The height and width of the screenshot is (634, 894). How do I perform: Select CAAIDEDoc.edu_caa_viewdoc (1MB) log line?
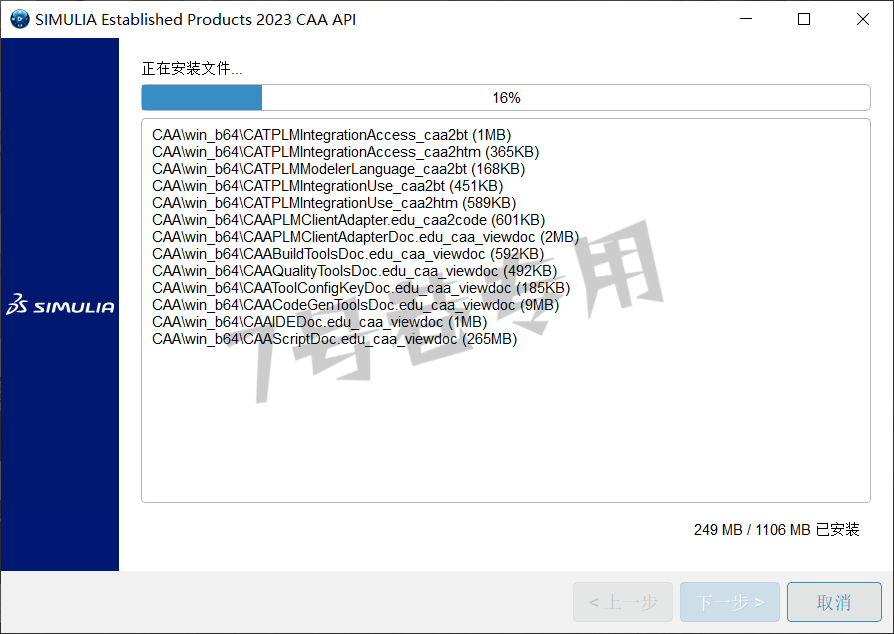coord(319,323)
